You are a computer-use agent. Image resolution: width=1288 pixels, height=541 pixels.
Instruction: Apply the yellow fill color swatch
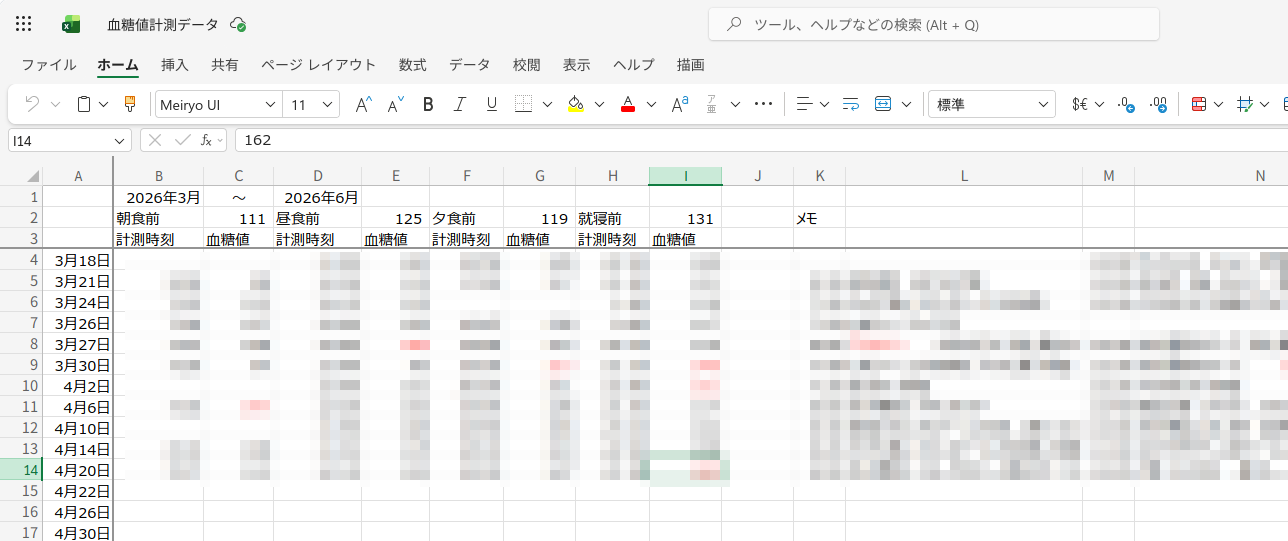pos(575,104)
